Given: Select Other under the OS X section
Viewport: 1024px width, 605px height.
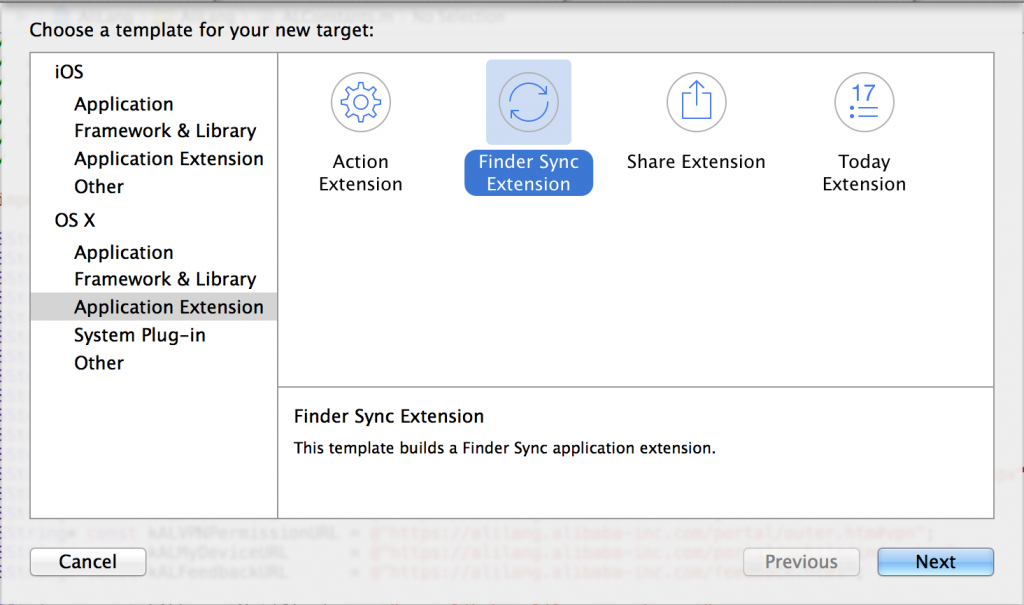Looking at the screenshot, I should pyautogui.click(x=99, y=363).
